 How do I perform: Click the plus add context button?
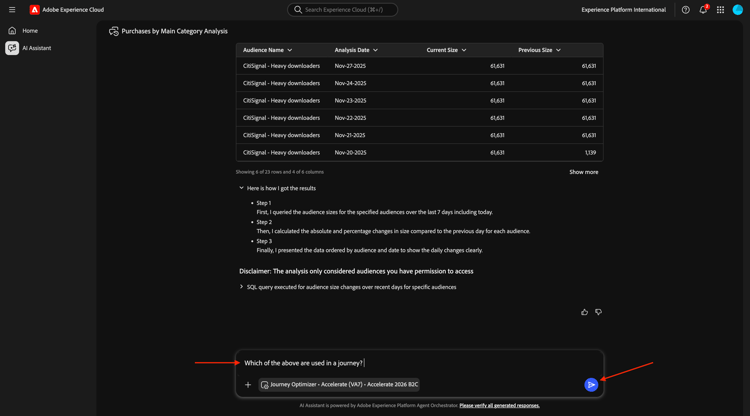pos(248,384)
